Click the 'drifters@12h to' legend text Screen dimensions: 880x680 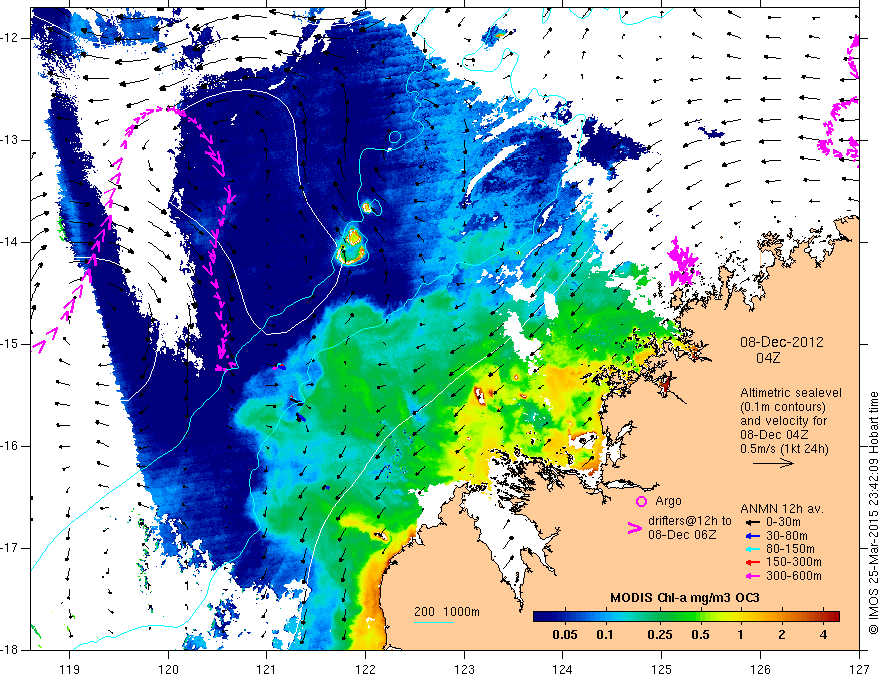[x=690, y=521]
